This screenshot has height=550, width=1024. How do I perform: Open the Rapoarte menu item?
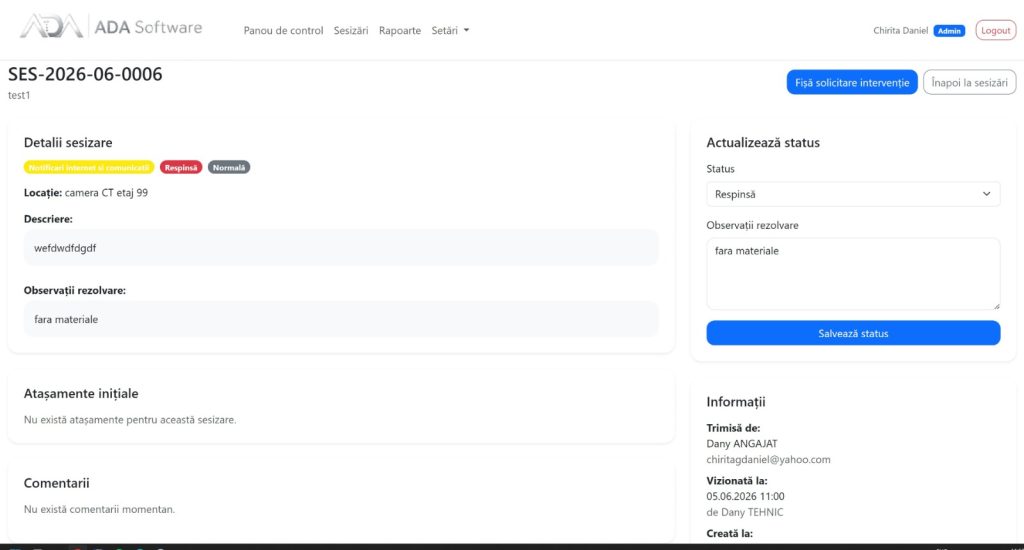(400, 31)
